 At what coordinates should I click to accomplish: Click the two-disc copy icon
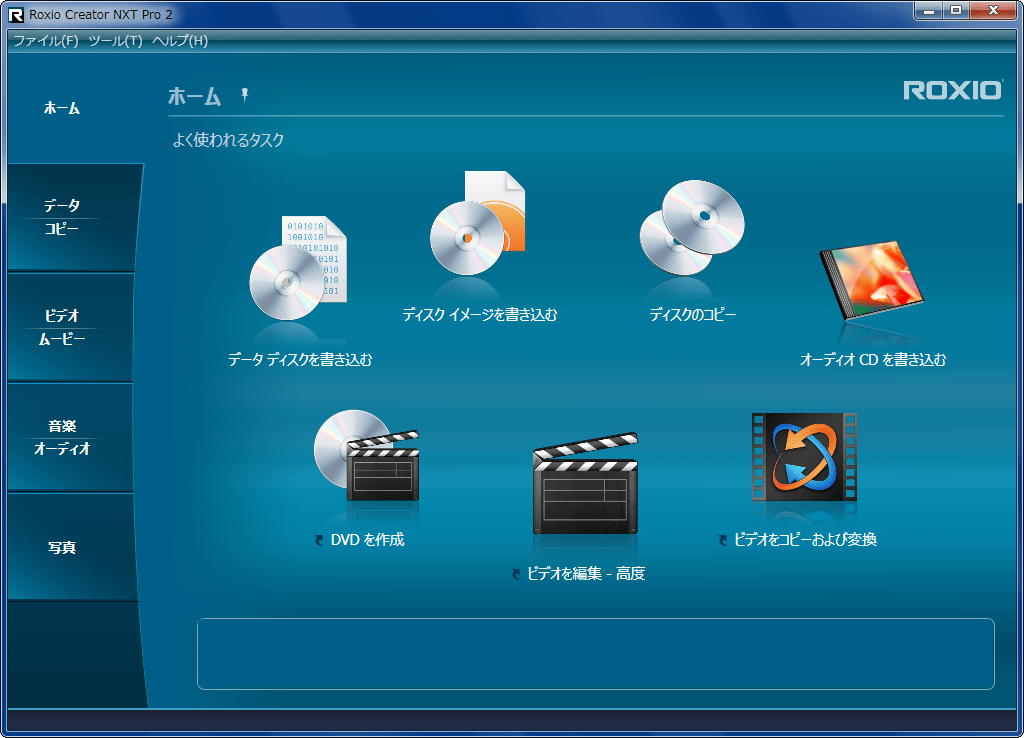coord(692,228)
